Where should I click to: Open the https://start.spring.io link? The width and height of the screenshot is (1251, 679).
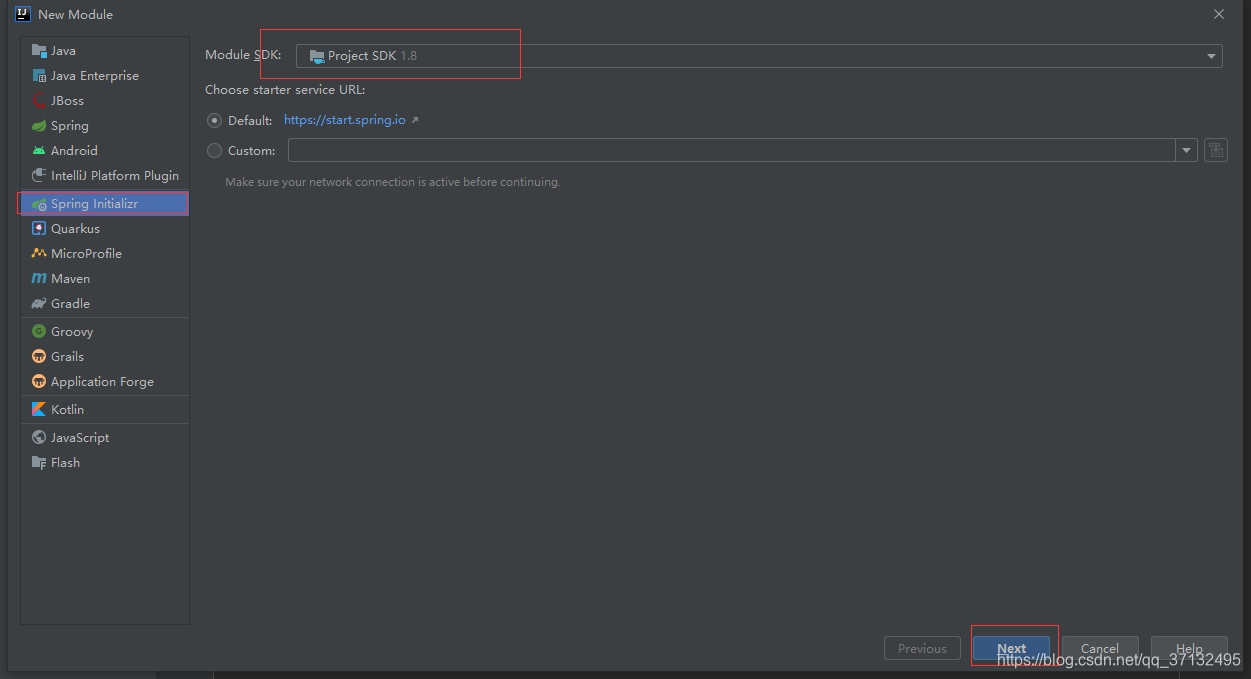(345, 120)
